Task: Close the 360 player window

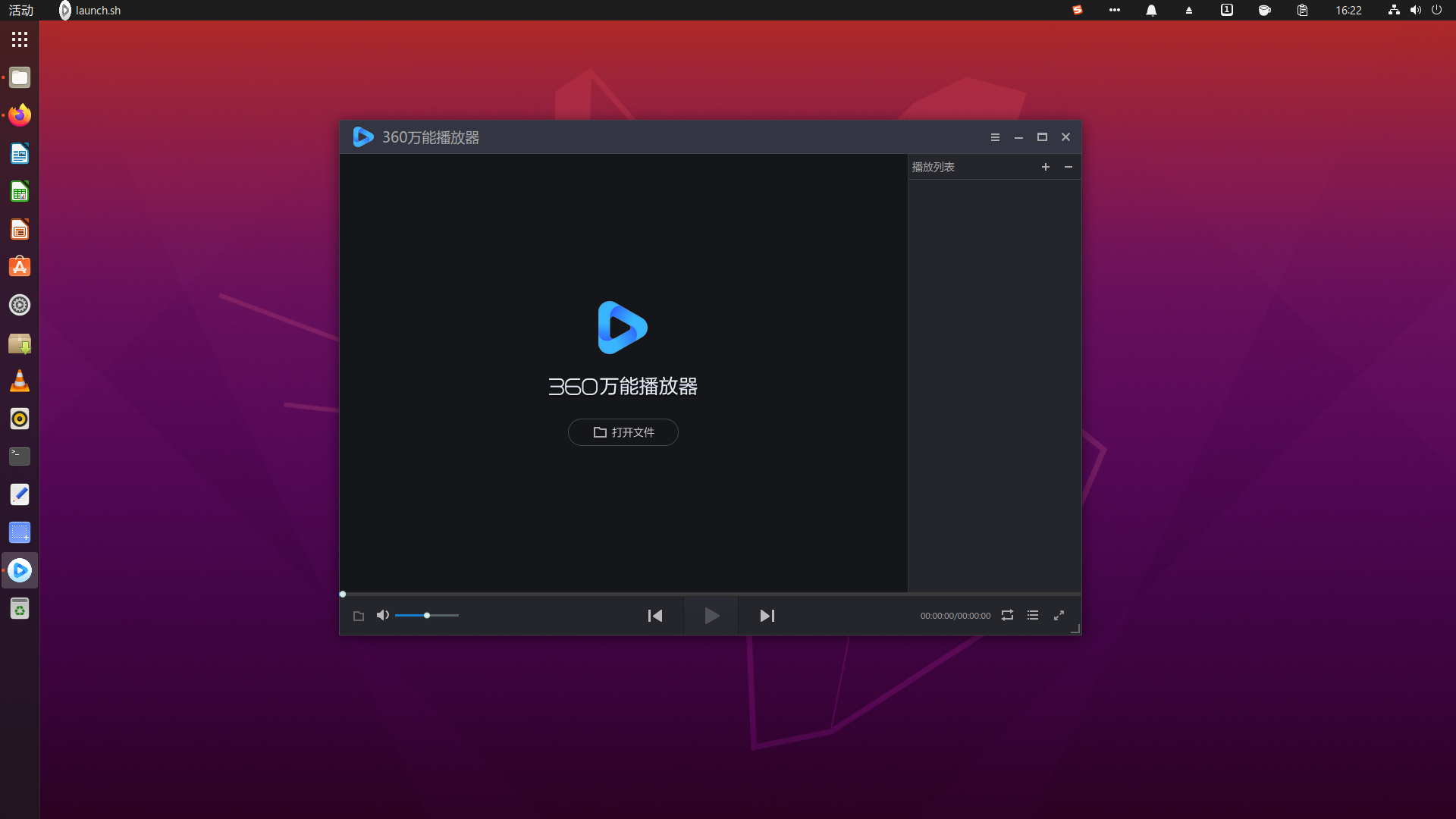Action: (x=1065, y=137)
